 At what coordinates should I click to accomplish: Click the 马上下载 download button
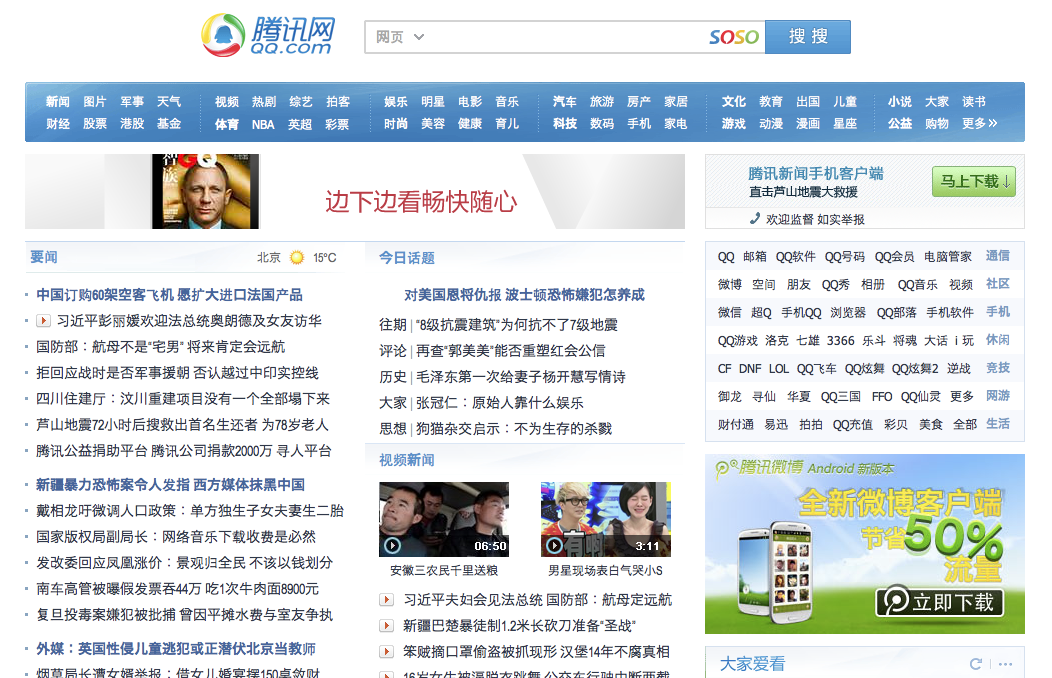coord(974,181)
